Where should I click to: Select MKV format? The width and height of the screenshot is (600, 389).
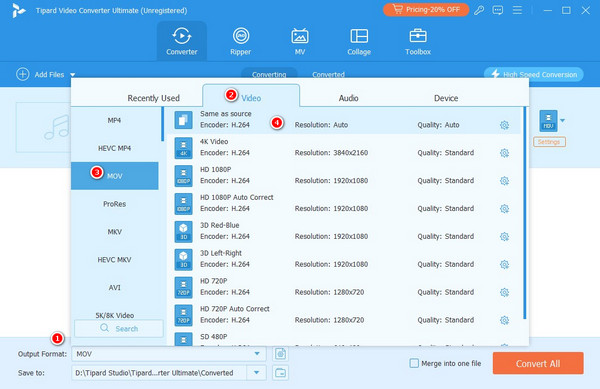tap(114, 232)
